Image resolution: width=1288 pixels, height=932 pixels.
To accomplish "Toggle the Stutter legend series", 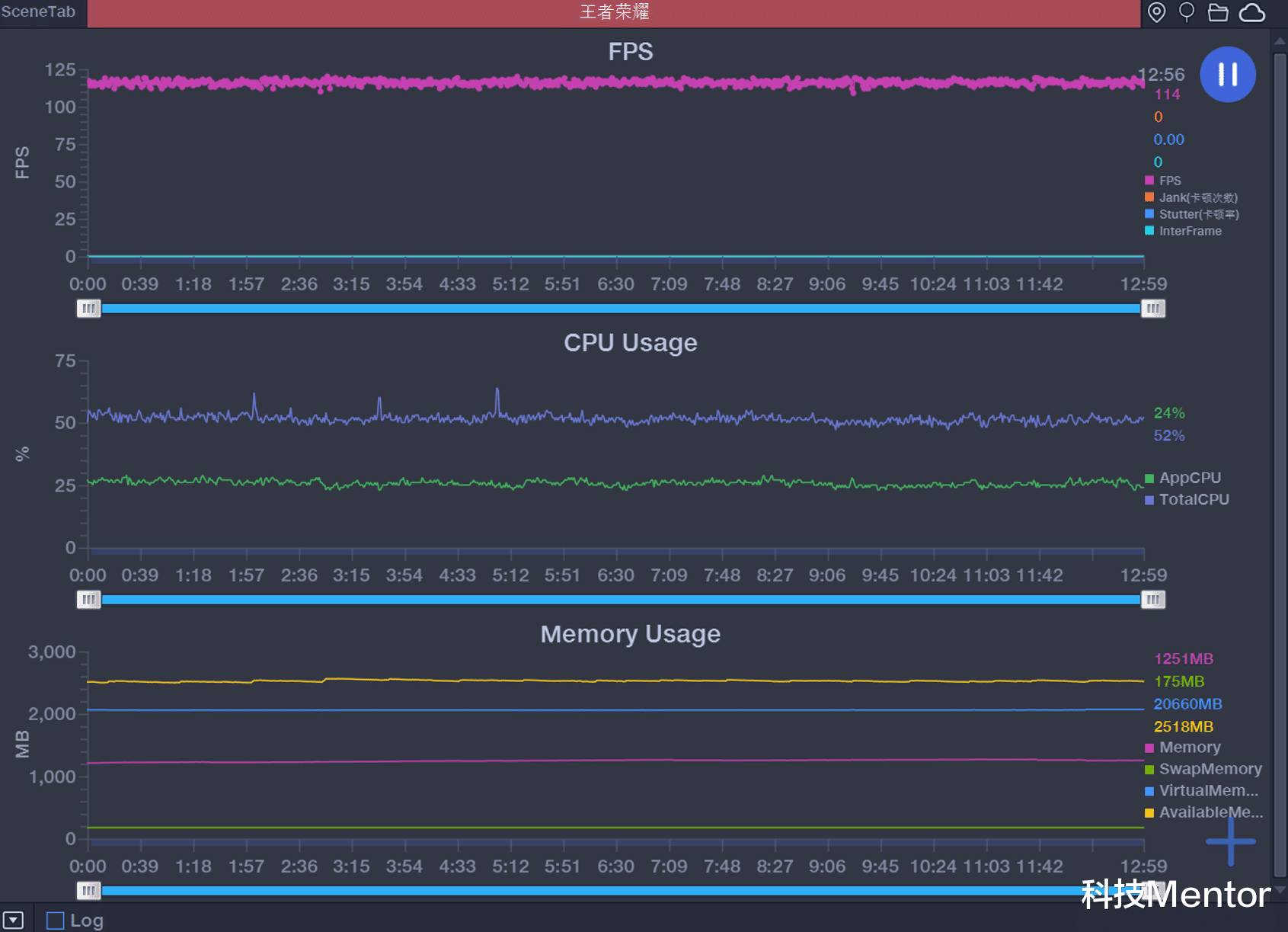I will pos(1192,214).
